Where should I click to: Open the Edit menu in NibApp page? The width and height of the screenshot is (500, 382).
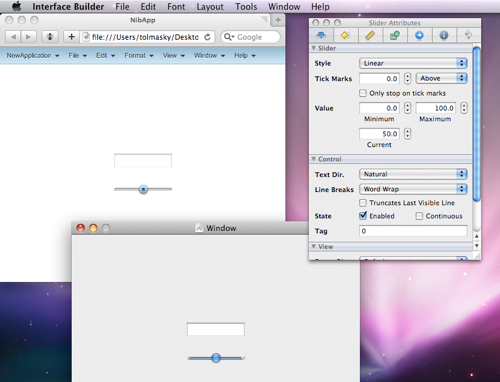coord(105,55)
